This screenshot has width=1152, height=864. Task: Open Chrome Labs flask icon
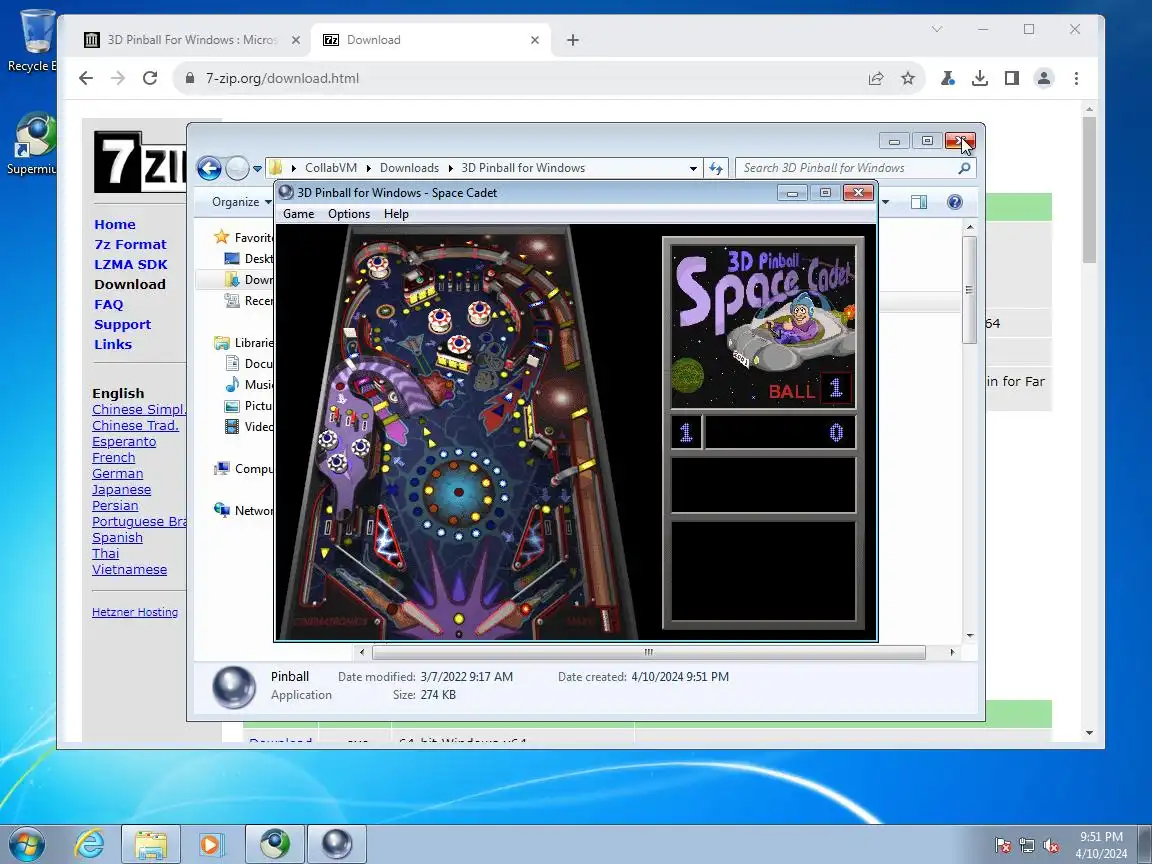tap(948, 78)
